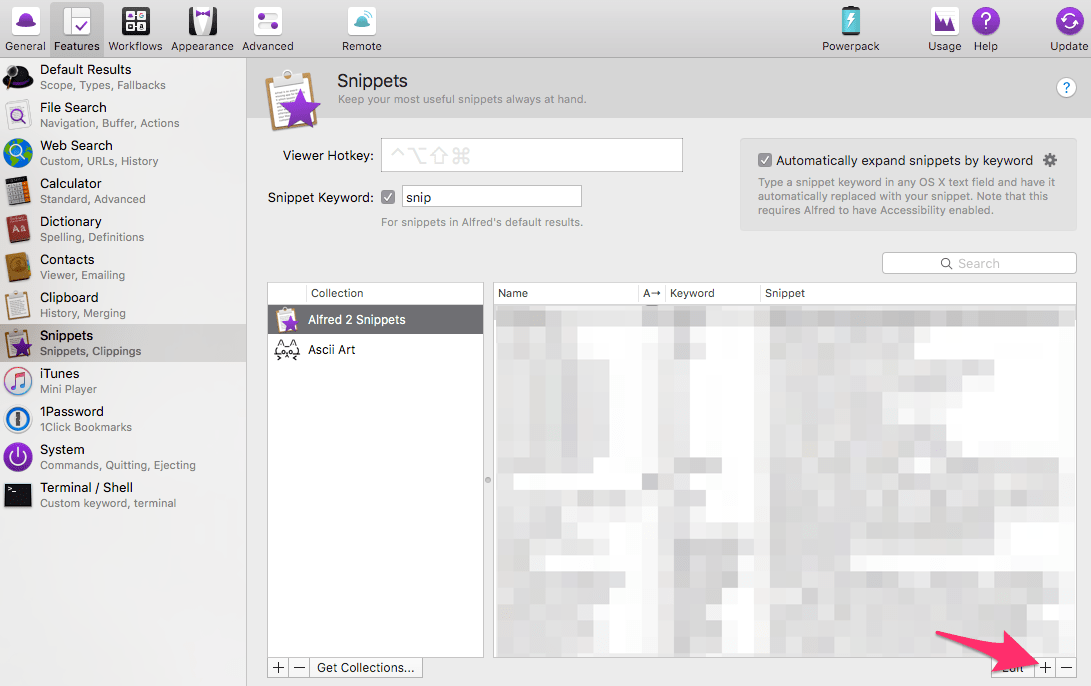Click the Viewer Hotkey field
This screenshot has width=1091, height=686.
(x=531, y=155)
